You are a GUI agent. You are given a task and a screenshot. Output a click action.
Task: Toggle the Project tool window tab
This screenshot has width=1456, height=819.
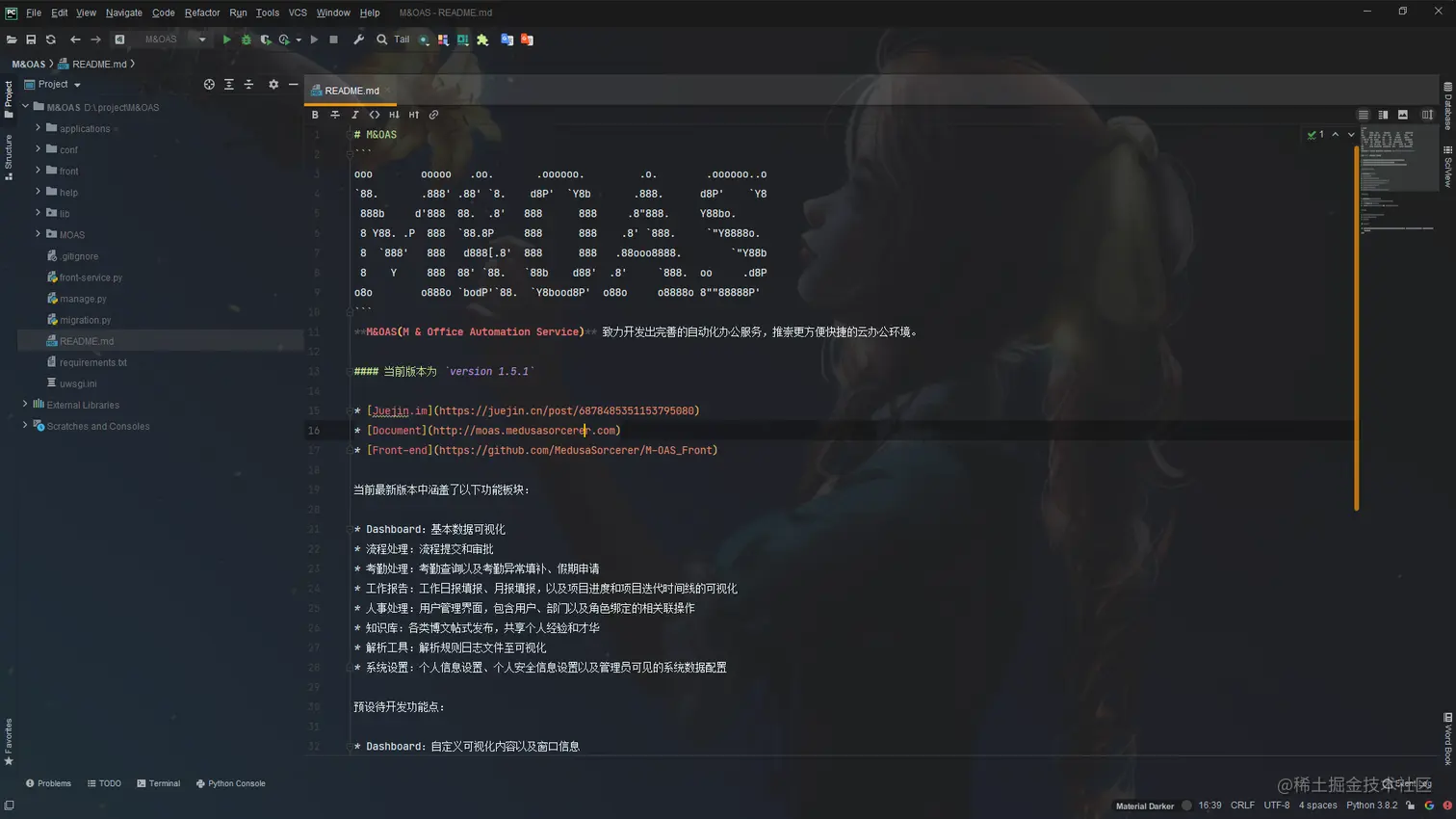click(8, 99)
